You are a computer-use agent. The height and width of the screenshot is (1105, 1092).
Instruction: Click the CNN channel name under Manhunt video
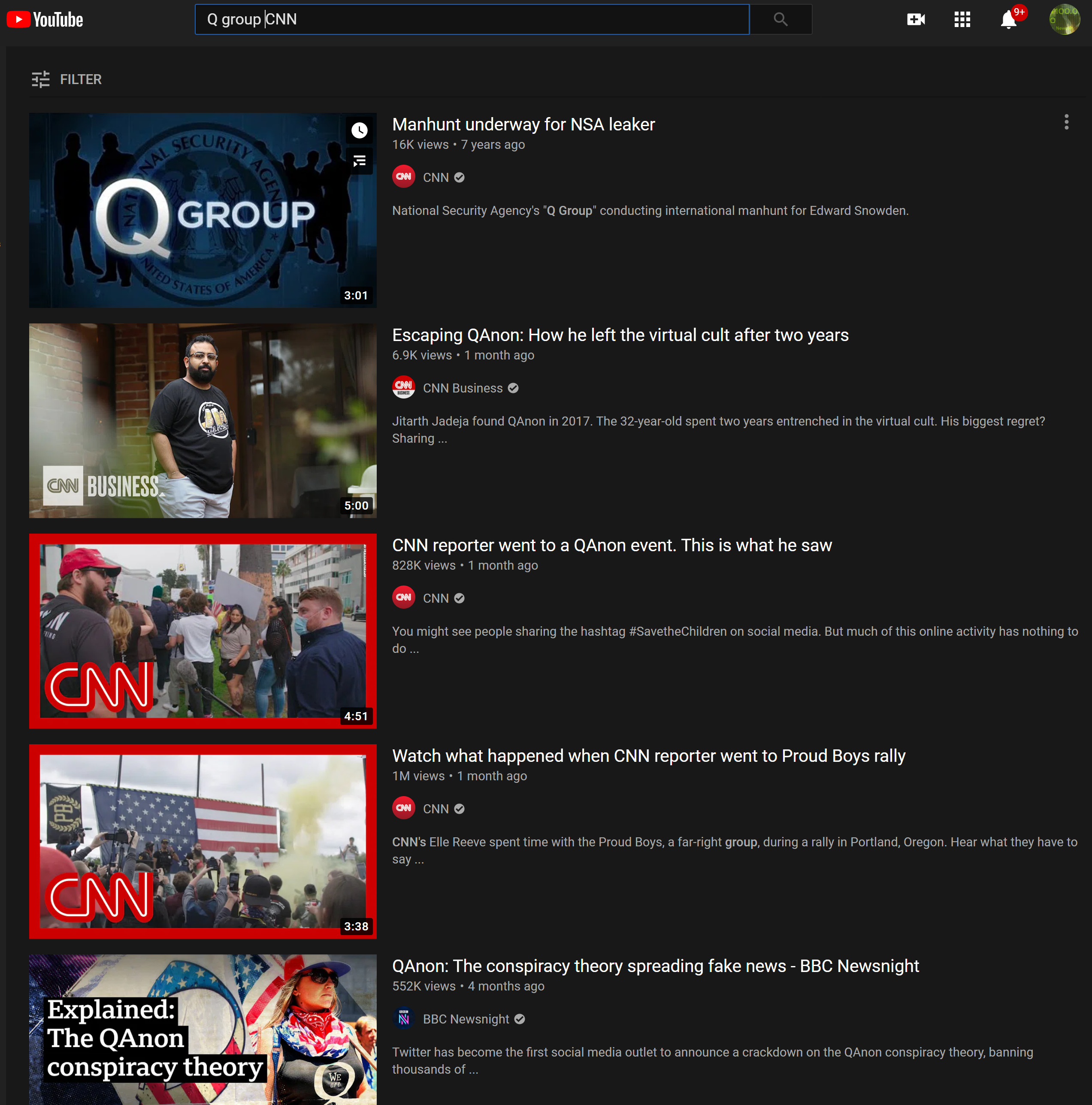click(436, 177)
